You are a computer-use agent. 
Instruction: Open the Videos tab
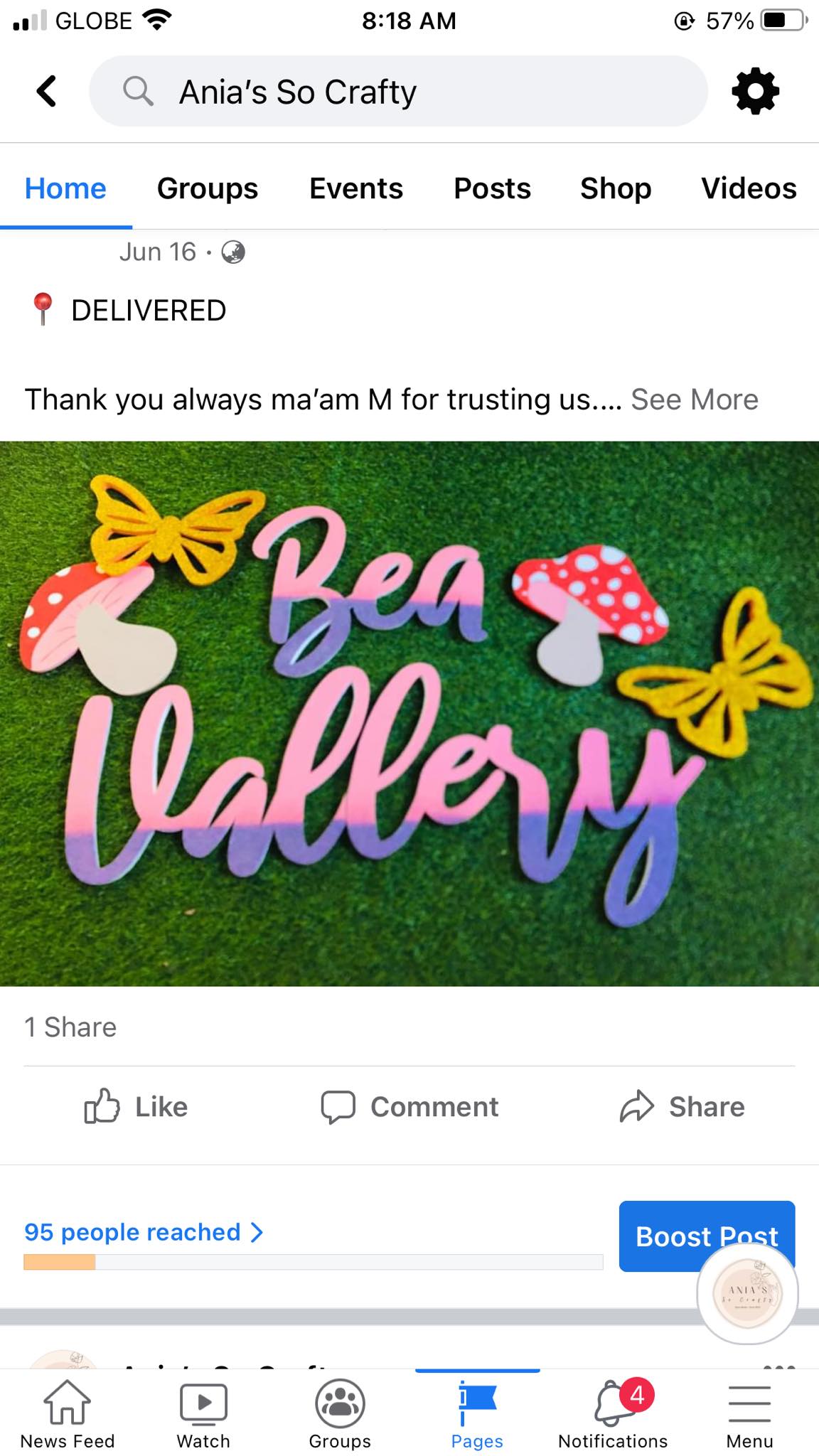click(x=749, y=188)
